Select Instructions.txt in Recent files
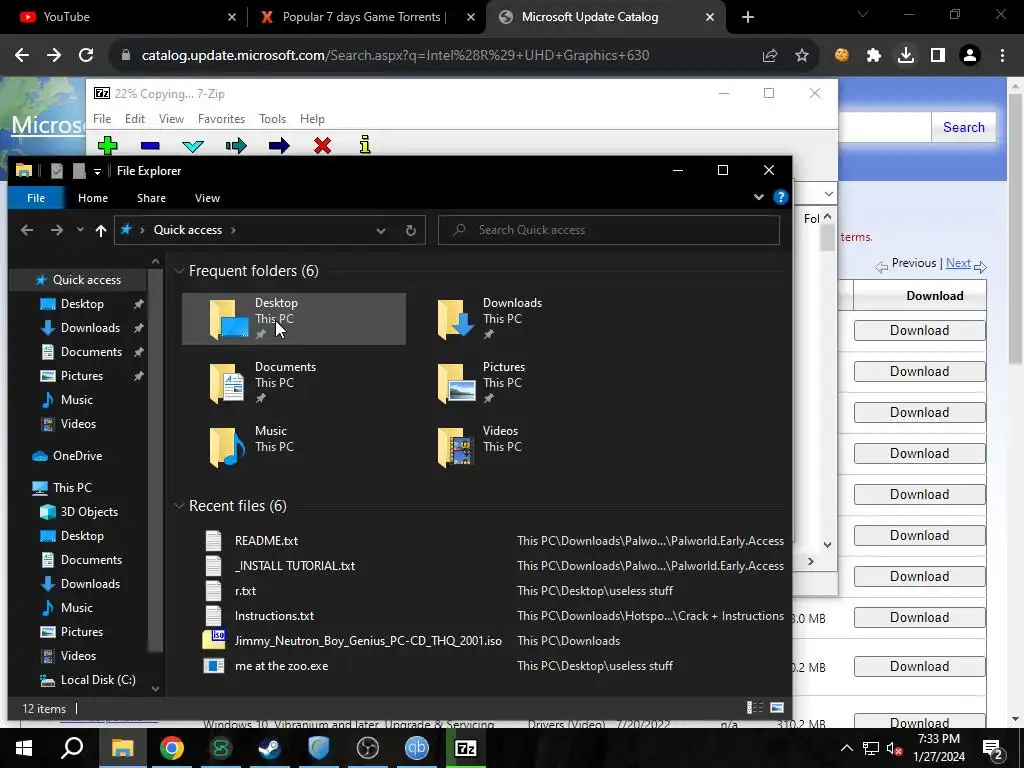This screenshot has height=768, width=1024. coord(274,616)
